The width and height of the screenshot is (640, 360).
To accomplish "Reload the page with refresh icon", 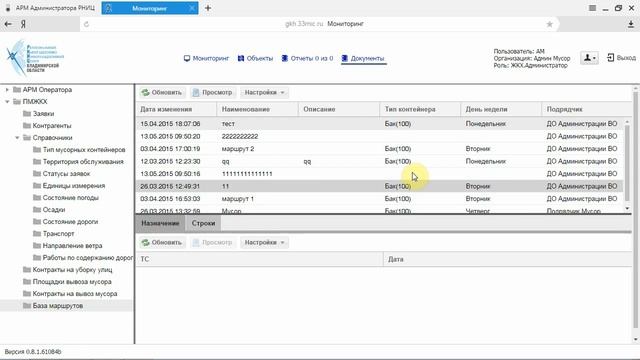I will click(x=86, y=24).
